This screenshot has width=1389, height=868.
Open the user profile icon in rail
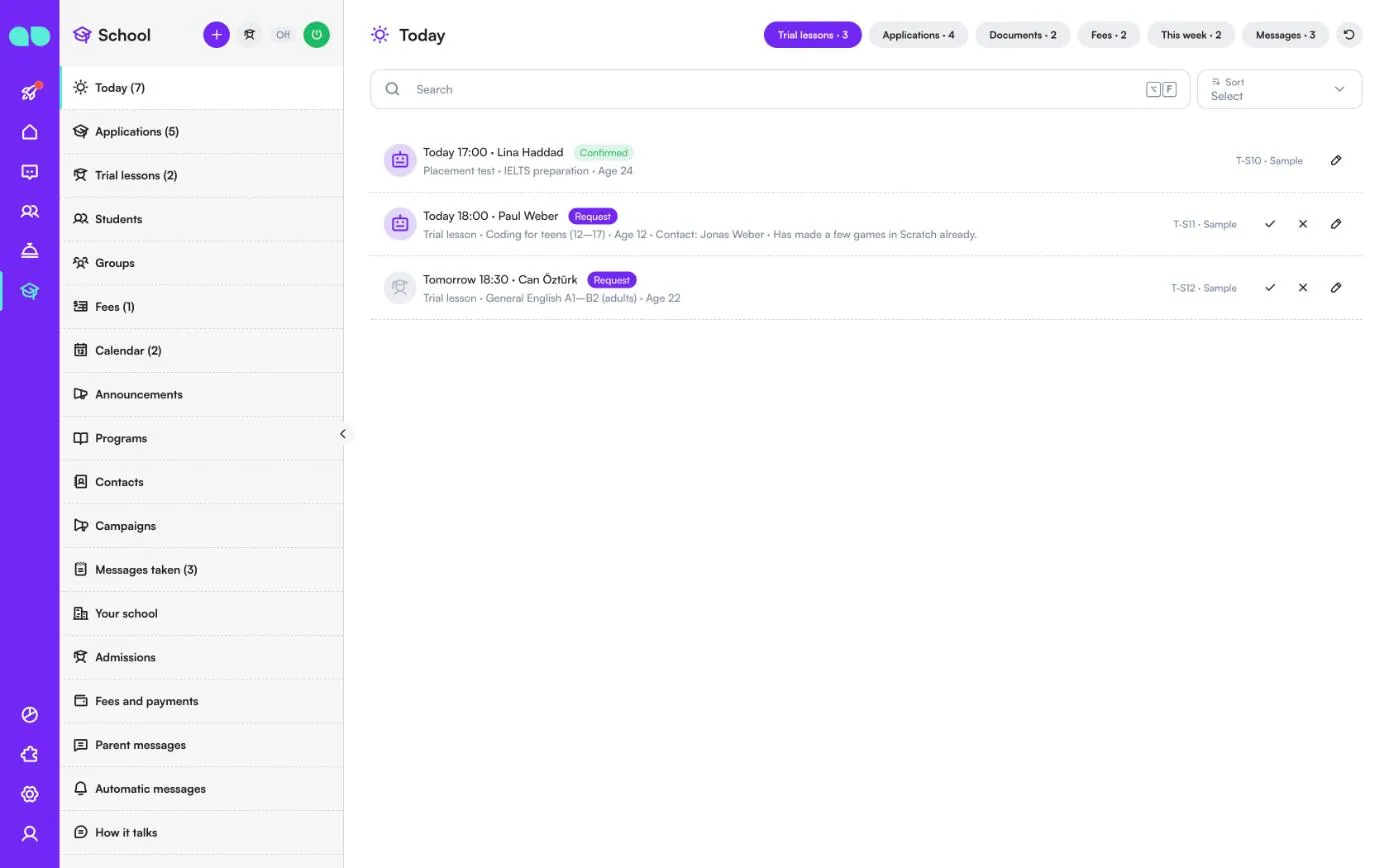point(30,834)
